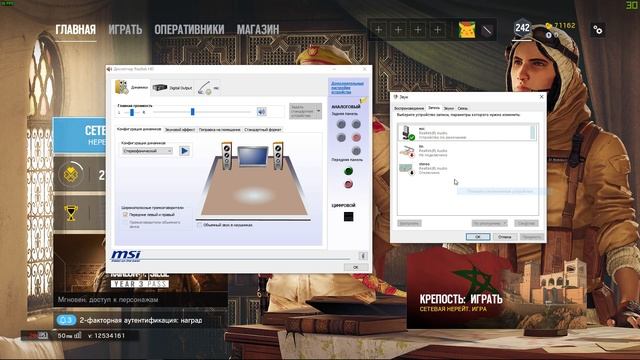Open the 'По умолчанию' dropdown in Sound dialog

490,223
